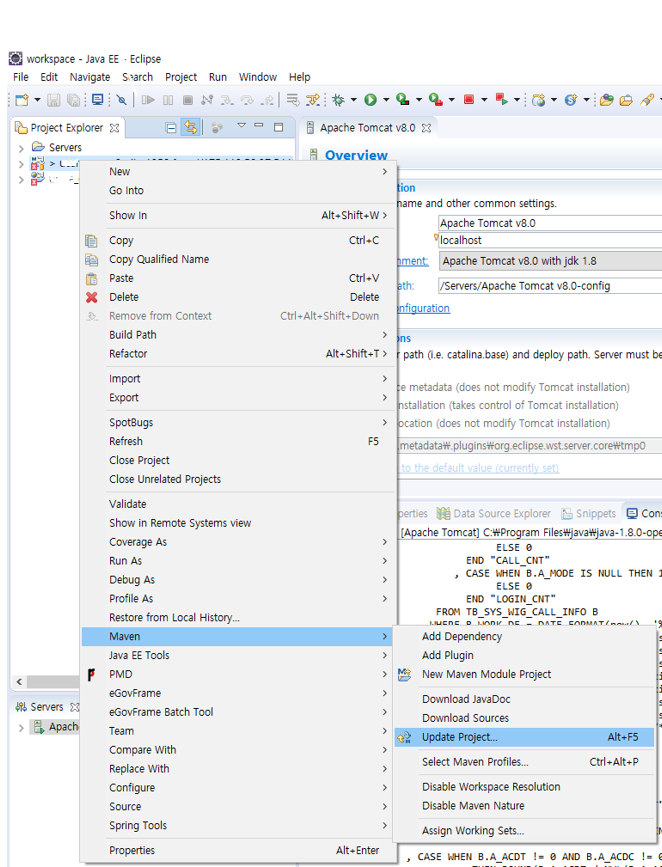The width and height of the screenshot is (662, 867).
Task: Expand the Servers folder in Project Explorer
Action: coord(21,148)
